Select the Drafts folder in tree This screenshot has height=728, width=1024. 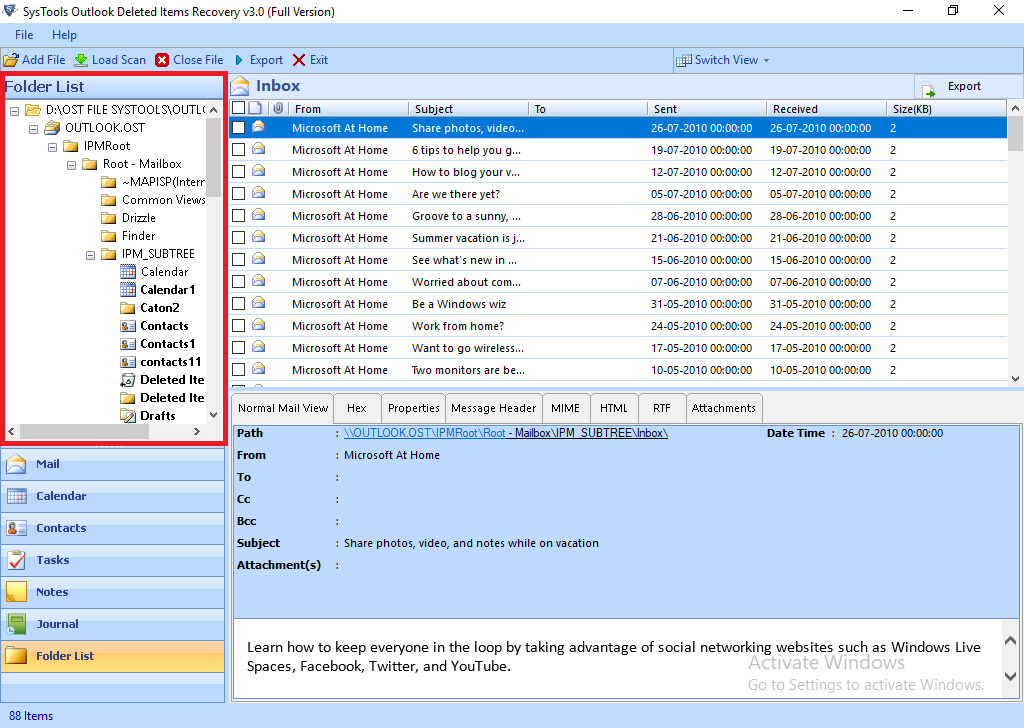click(x=157, y=416)
